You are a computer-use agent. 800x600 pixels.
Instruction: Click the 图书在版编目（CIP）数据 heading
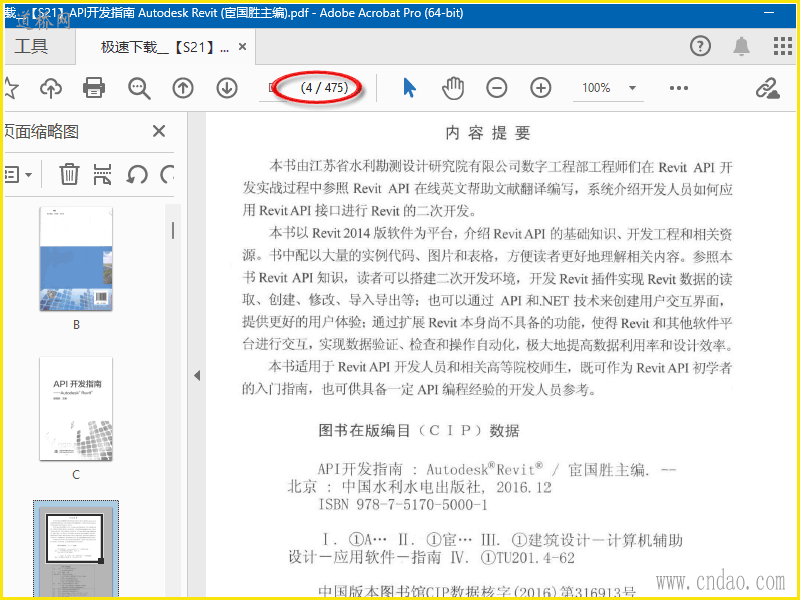tap(419, 431)
